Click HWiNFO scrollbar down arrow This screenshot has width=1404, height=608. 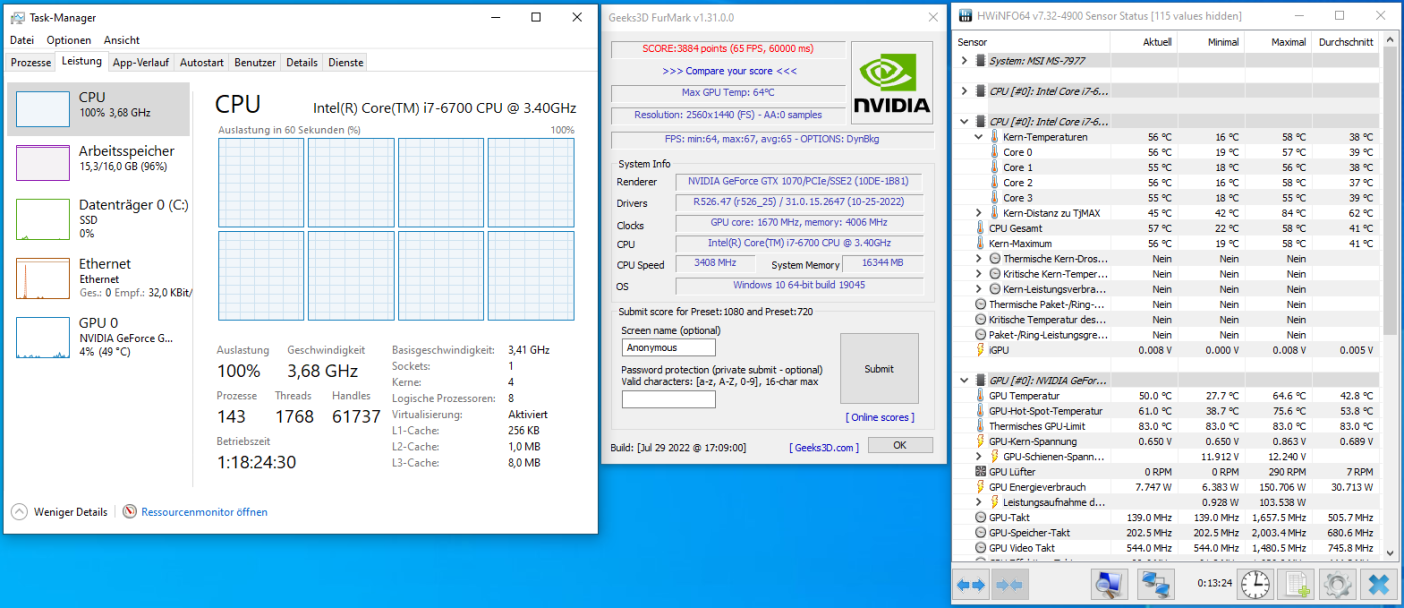[1390, 551]
